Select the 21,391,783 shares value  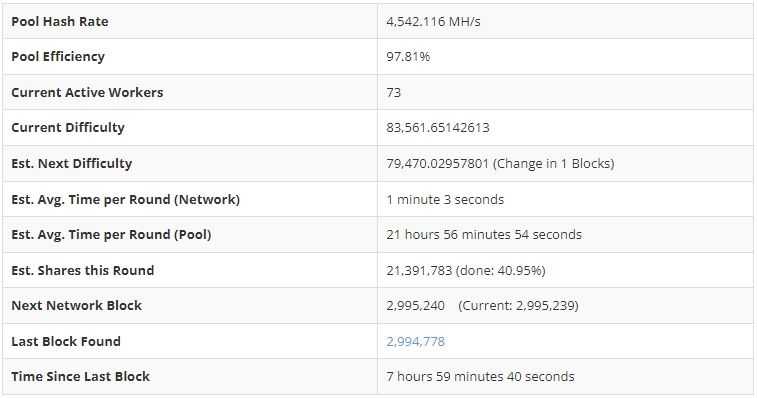click(419, 270)
